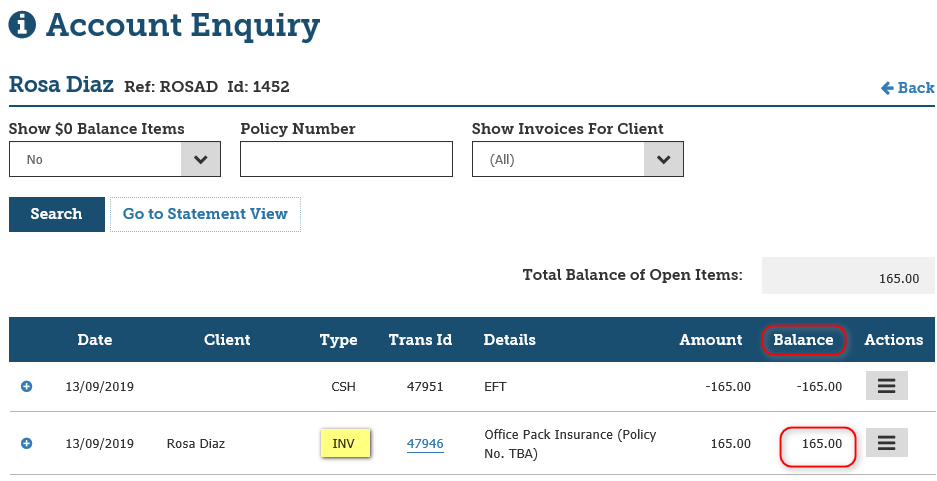Click the Trans Id column header

click(420, 340)
